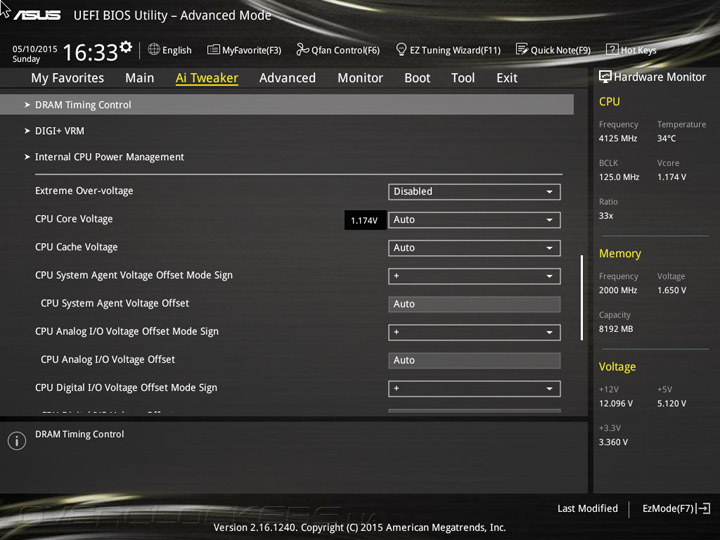Image resolution: width=720 pixels, height=540 pixels.
Task: Click the 16:33 clock time
Action: point(90,52)
